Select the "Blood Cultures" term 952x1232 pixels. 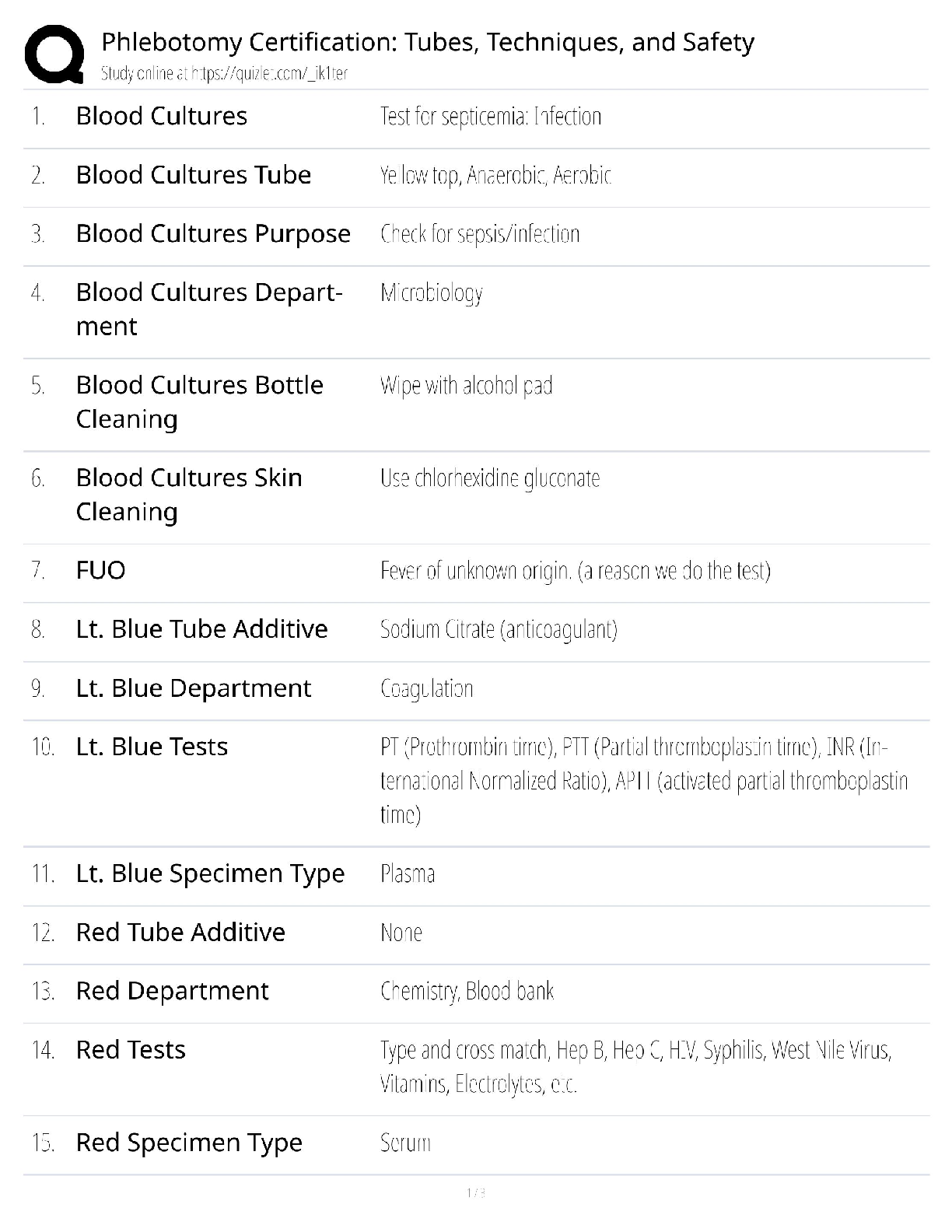pos(161,116)
